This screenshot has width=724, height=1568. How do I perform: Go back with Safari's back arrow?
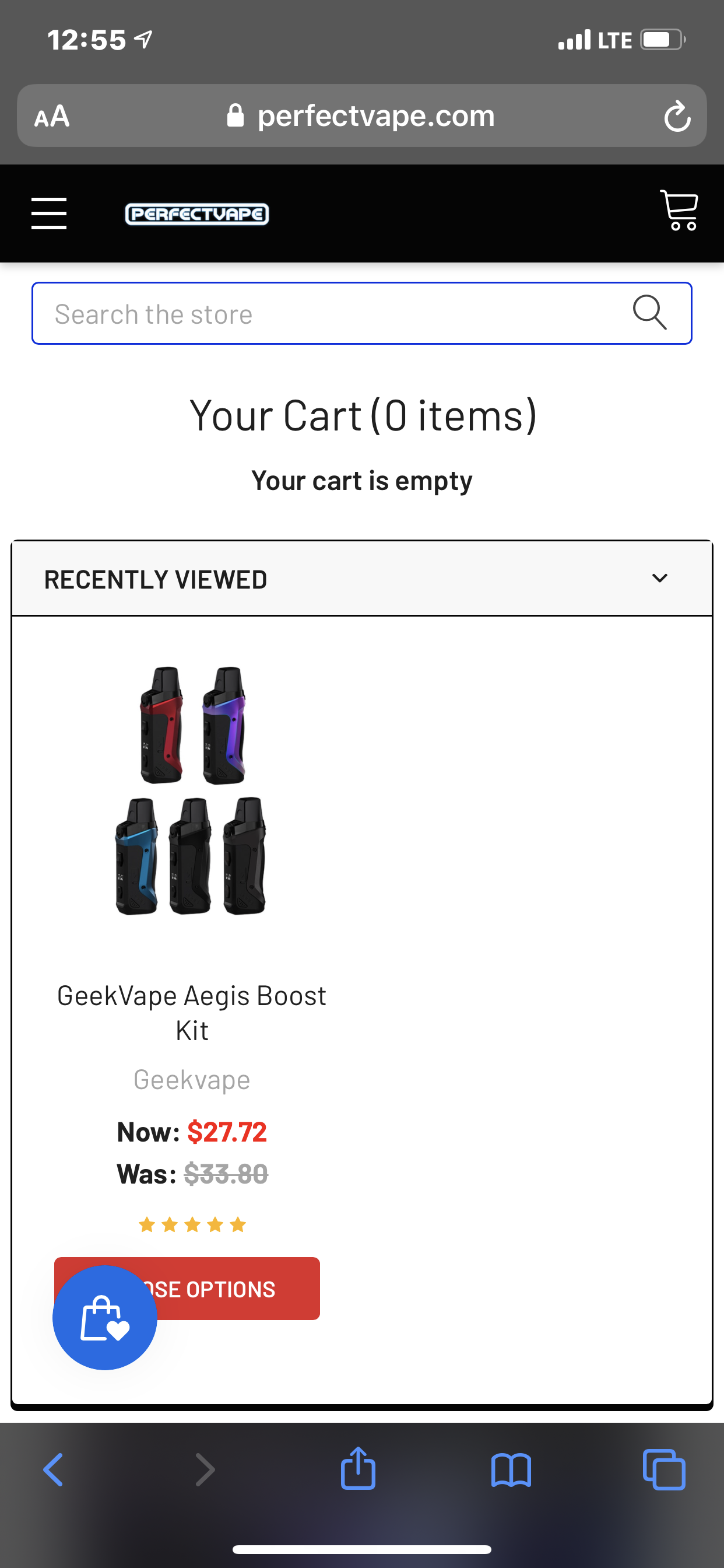(x=54, y=1469)
